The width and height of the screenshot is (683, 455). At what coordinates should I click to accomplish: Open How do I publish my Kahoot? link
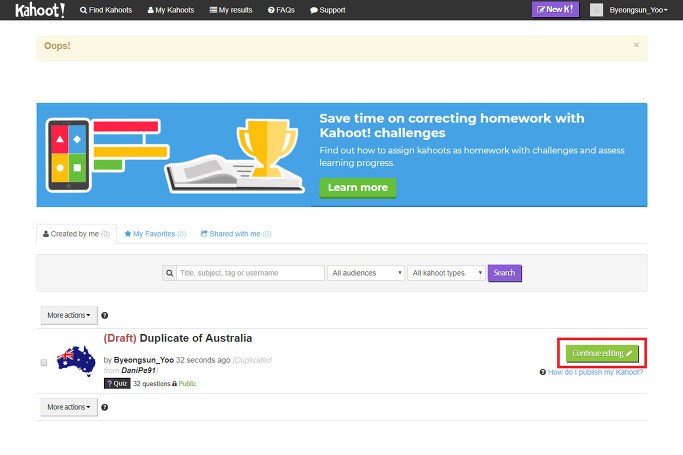[595, 372]
